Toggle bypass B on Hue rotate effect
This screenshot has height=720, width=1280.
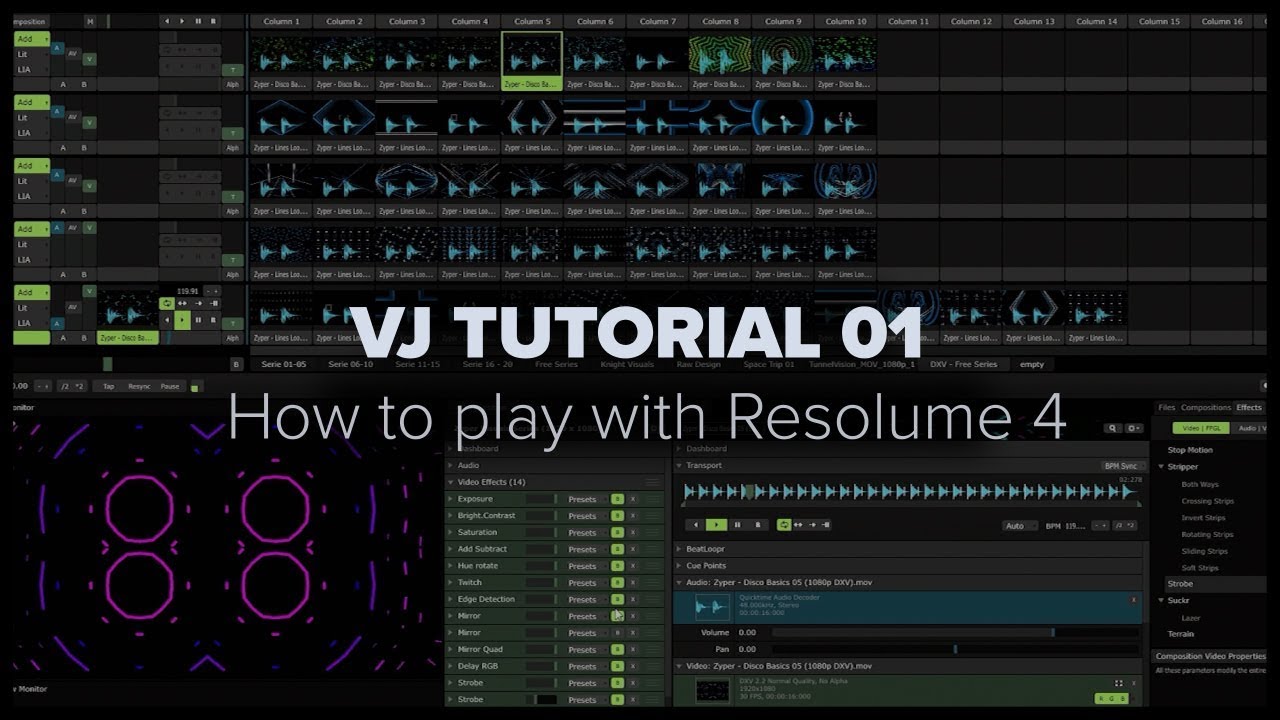point(617,566)
